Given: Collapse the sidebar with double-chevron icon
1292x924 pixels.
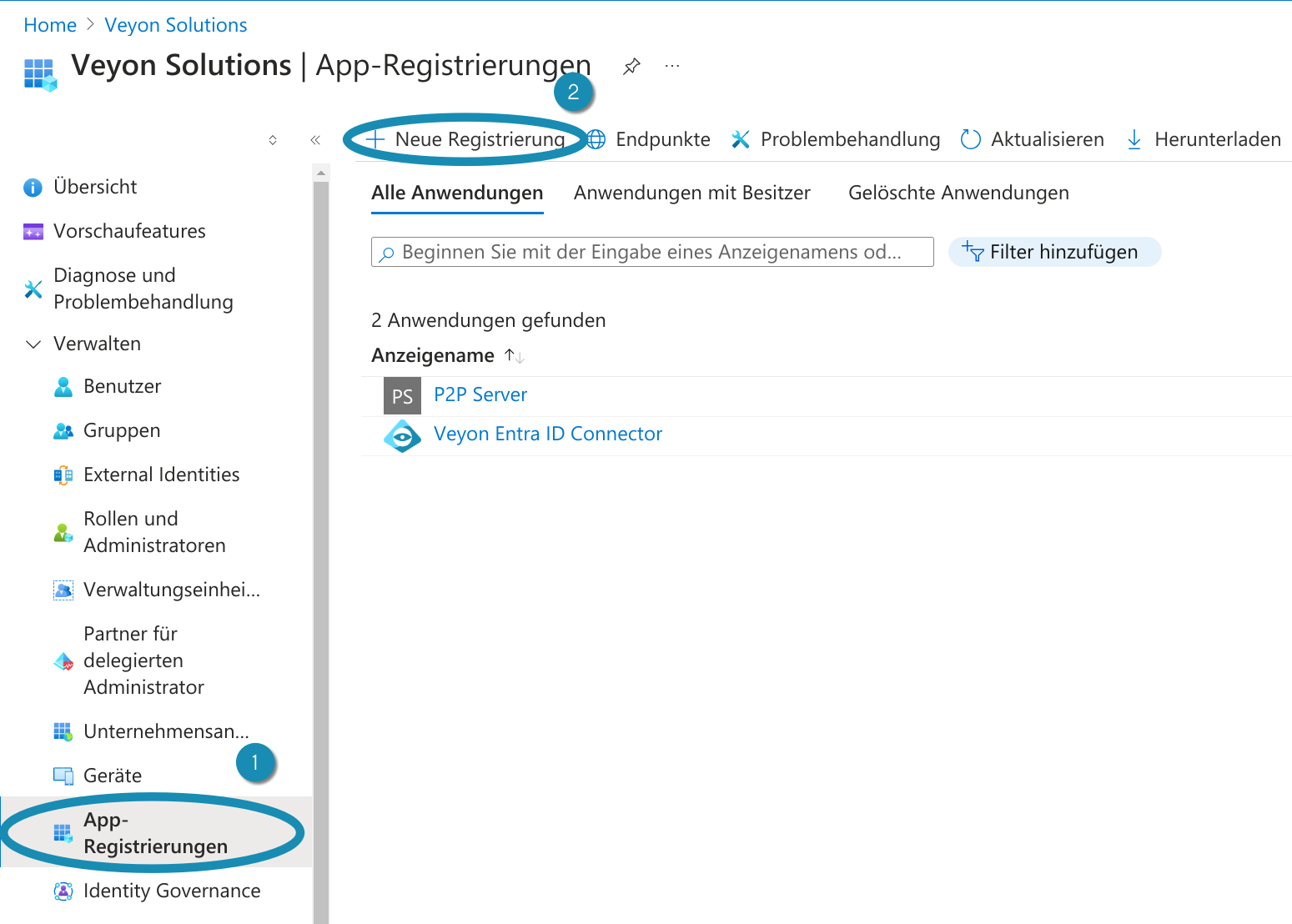Looking at the screenshot, I should tap(315, 140).
